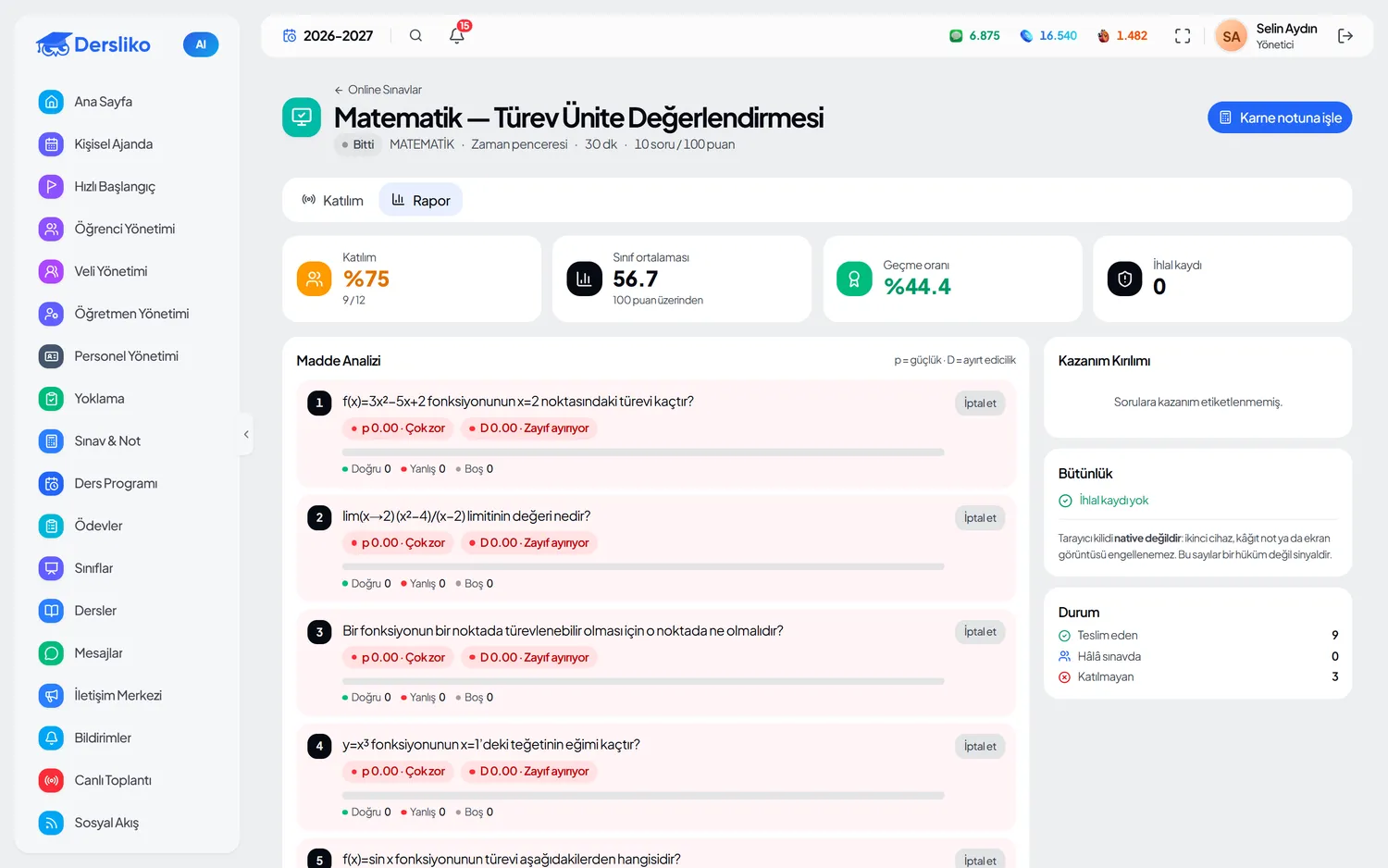The image size is (1388, 868).
Task: Click the Geçme oranı %44.4 card
Action: 953,279
